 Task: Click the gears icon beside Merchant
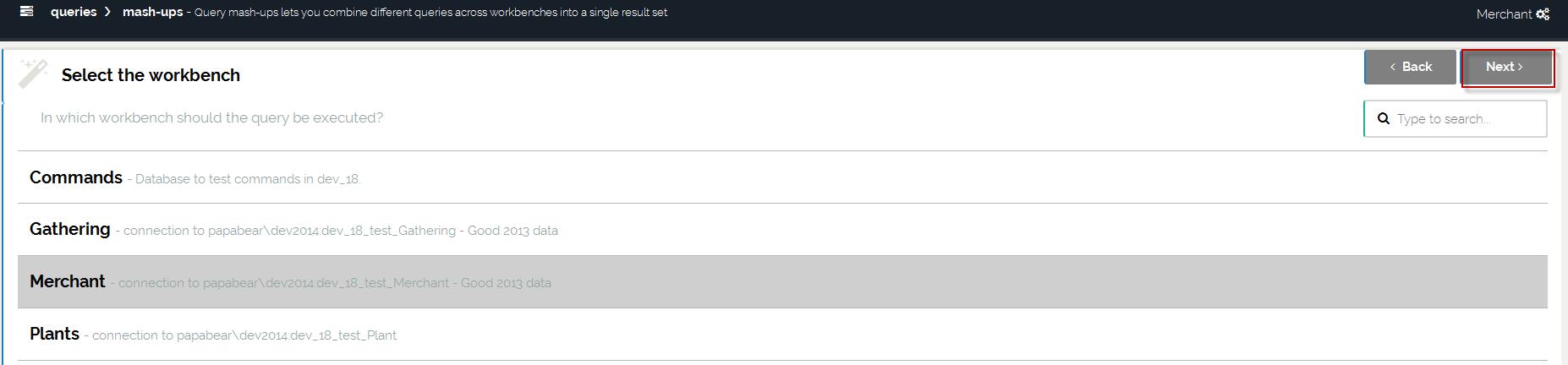tap(1543, 14)
